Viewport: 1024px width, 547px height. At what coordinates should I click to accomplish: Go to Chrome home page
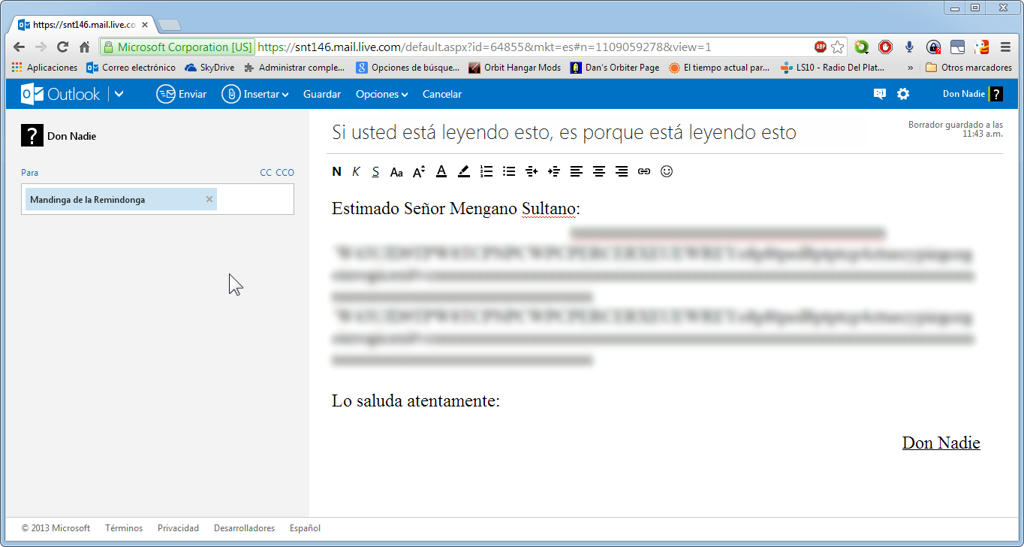point(84,47)
